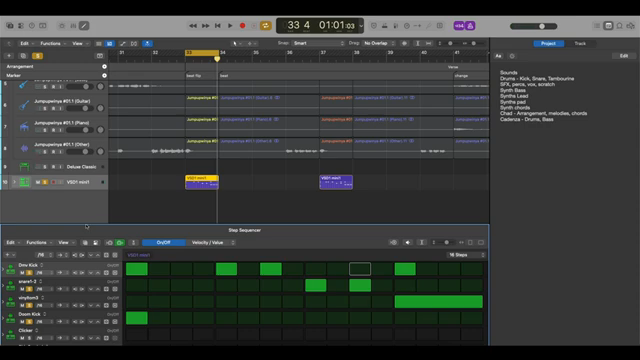640x360 pixels.
Task: Adjust the vertical zoom slider
Action: [x=449, y=43]
